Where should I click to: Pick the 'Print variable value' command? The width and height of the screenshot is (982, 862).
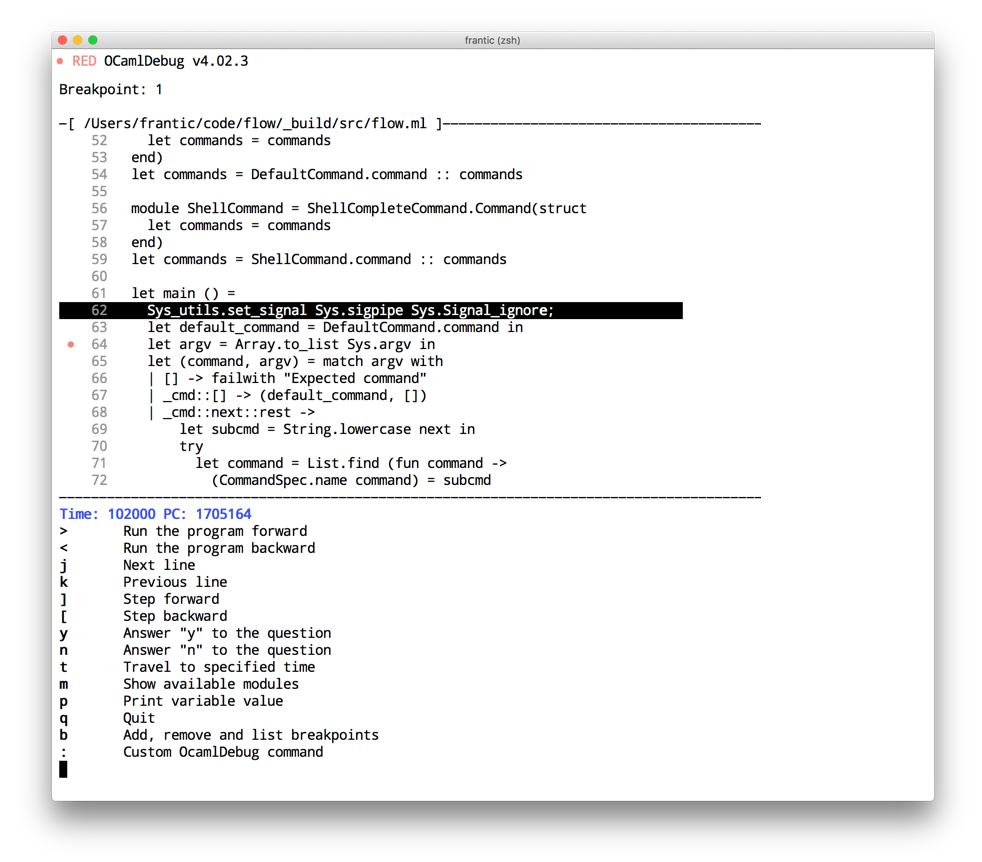(x=202, y=701)
